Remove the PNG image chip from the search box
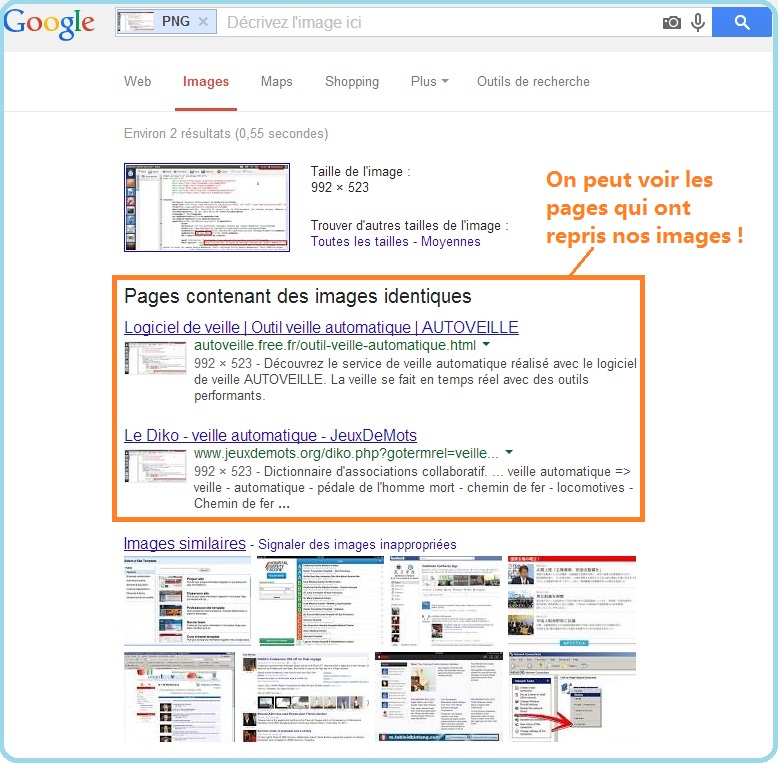 click(x=204, y=22)
